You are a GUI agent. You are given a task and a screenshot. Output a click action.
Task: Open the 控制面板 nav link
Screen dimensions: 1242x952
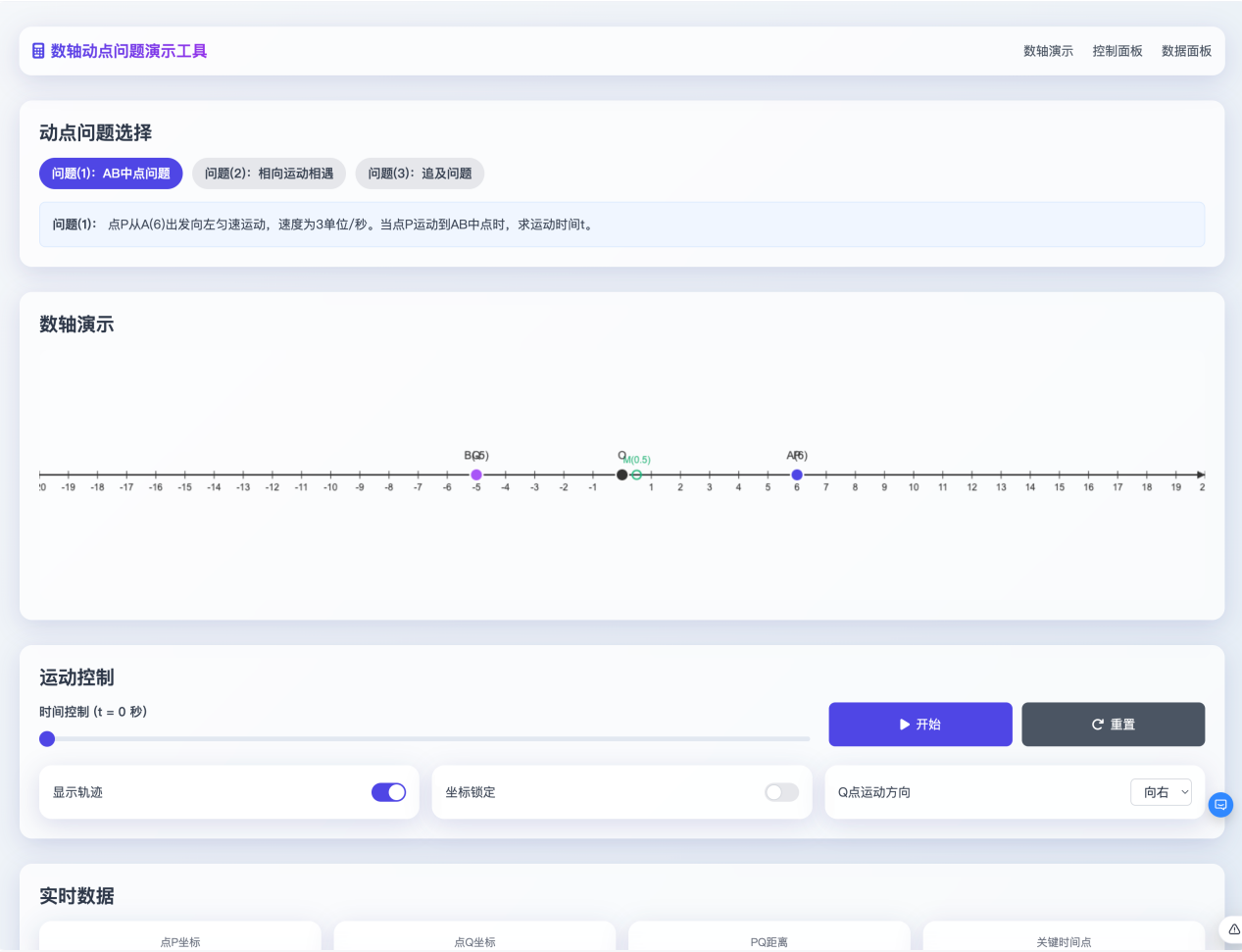[1118, 51]
